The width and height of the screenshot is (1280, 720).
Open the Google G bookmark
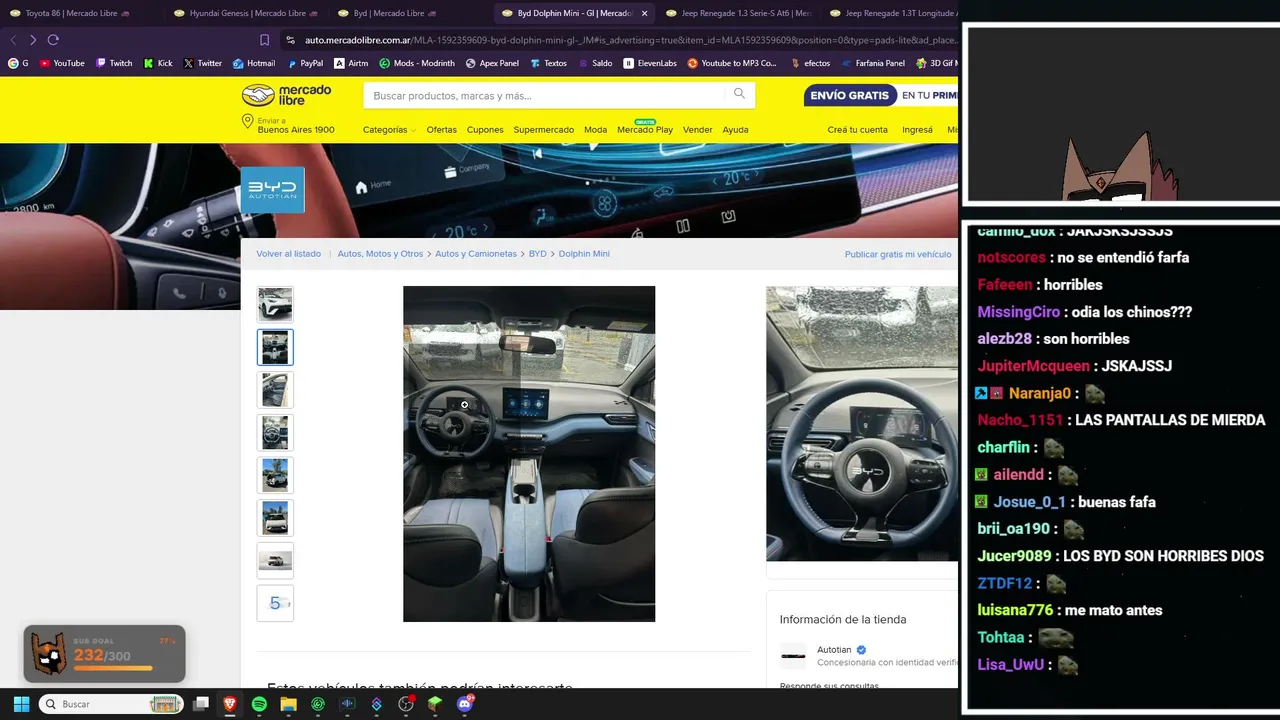[x=18, y=63]
